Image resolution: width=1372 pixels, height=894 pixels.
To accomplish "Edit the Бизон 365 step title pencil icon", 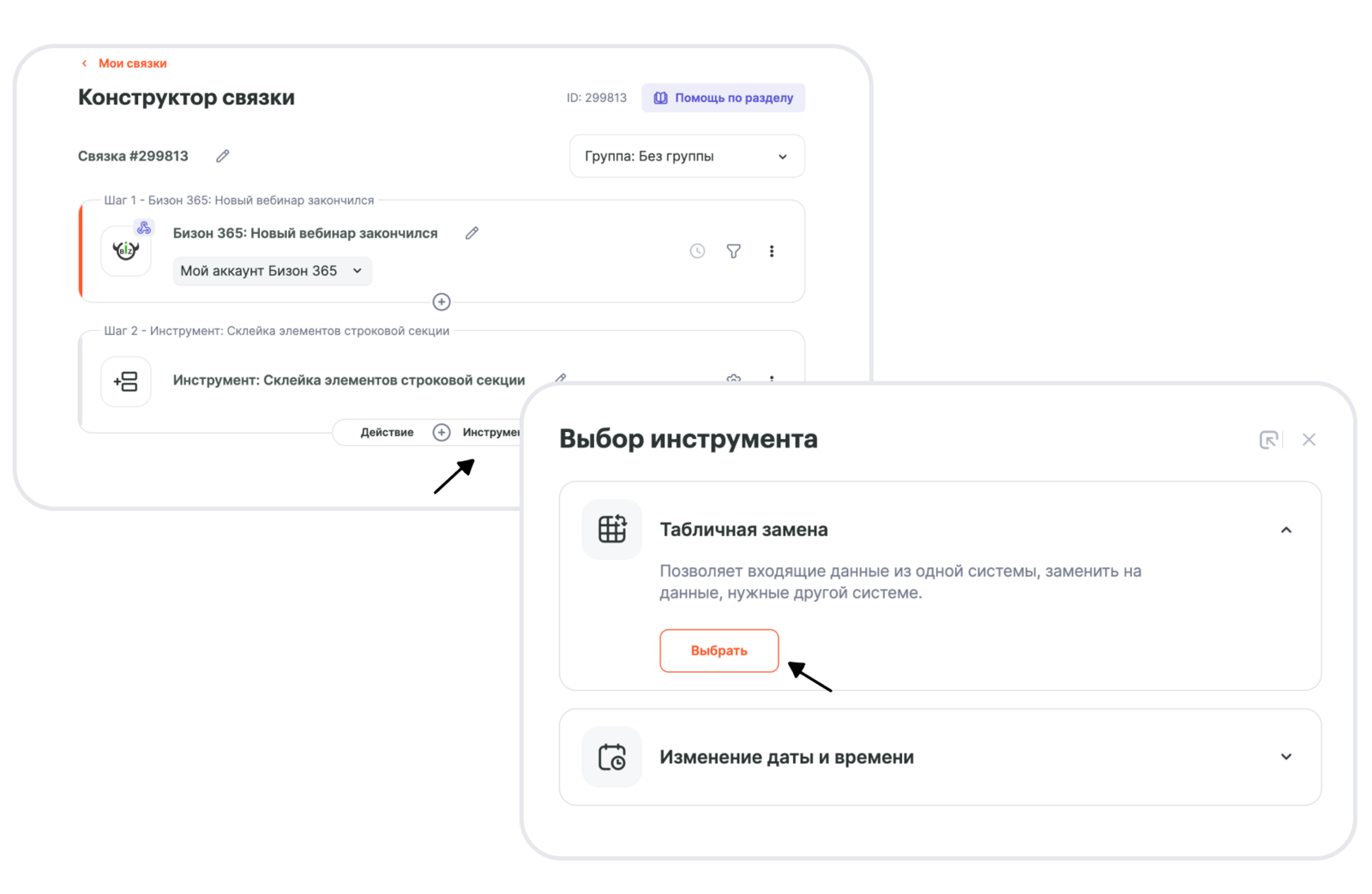I will (x=472, y=233).
